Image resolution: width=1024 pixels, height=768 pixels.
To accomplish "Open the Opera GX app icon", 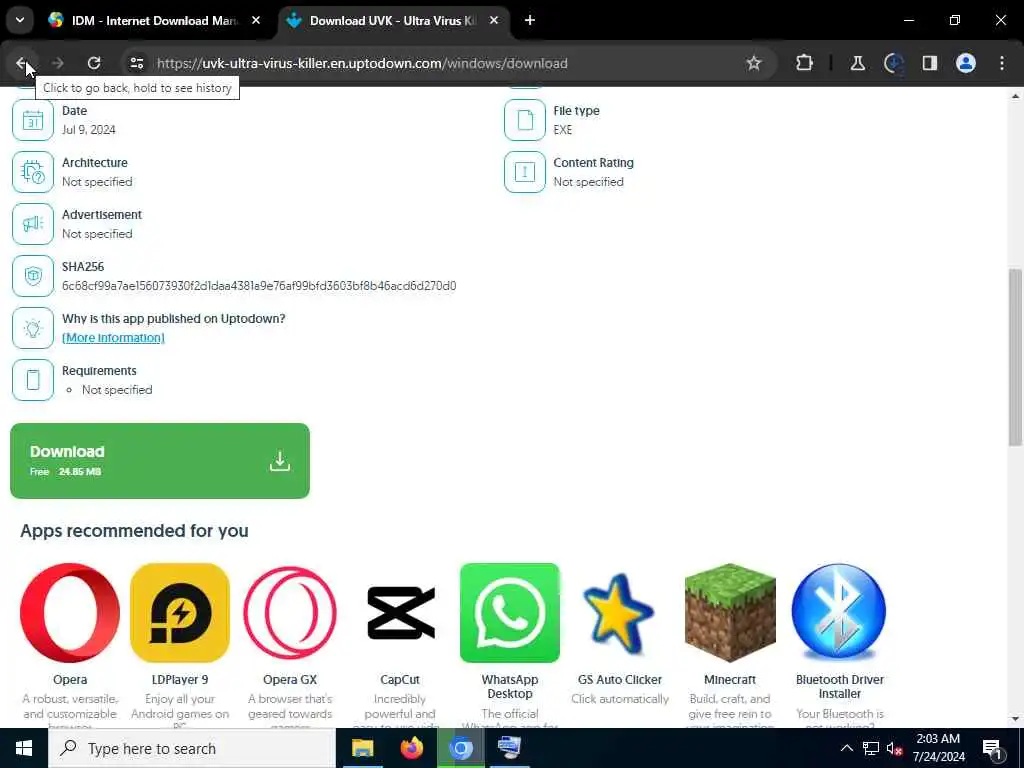I will (290, 613).
